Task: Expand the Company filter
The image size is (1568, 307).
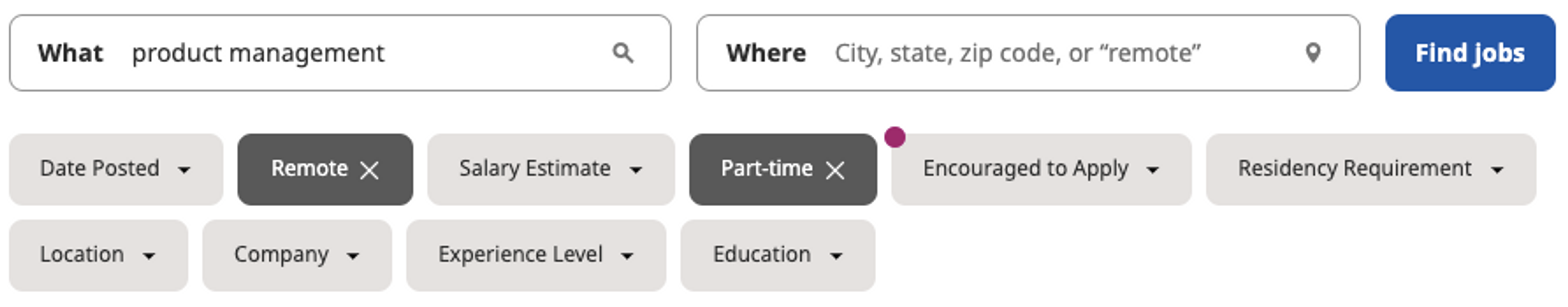Action: click(296, 255)
